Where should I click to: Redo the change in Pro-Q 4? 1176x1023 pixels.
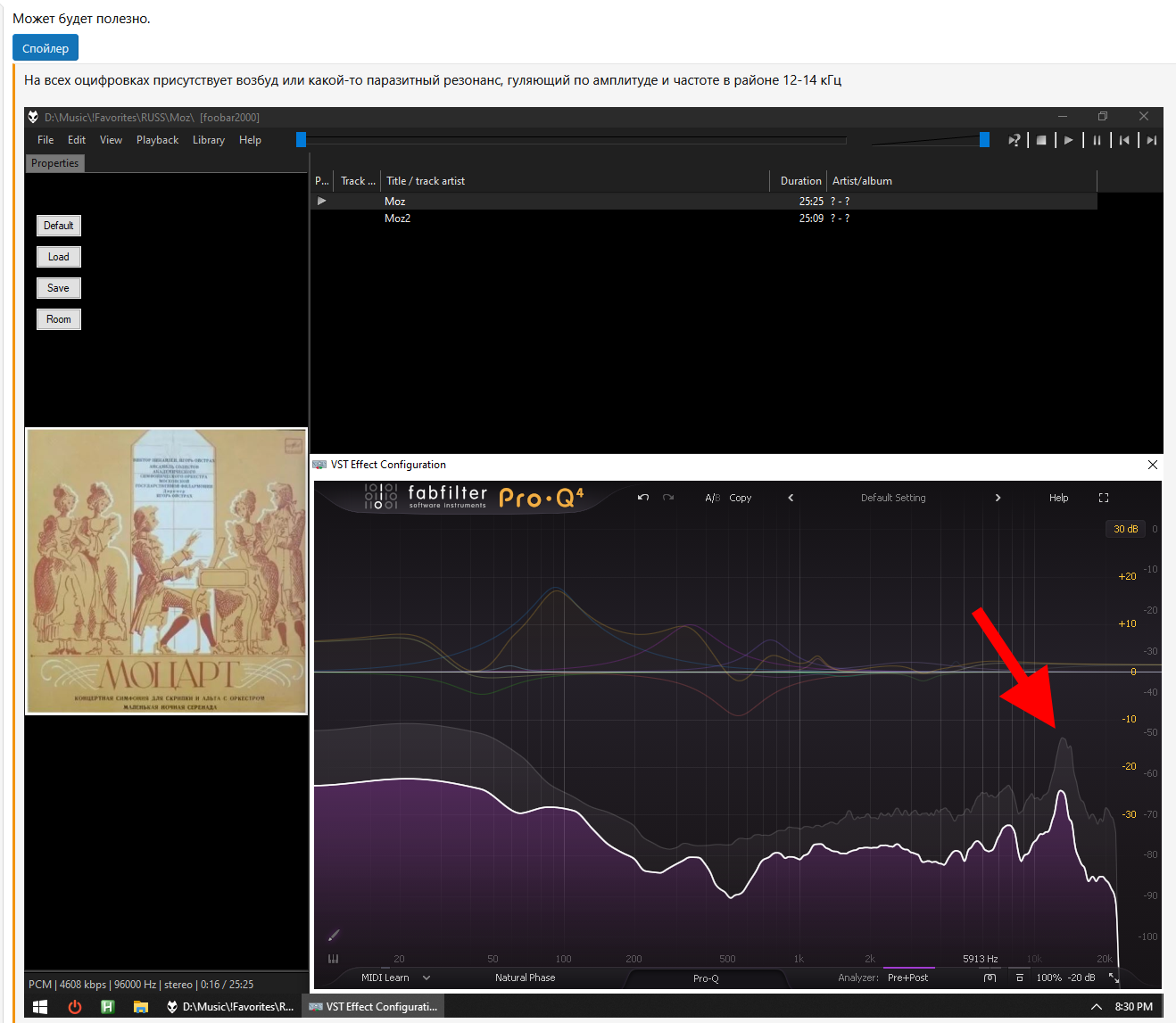[668, 498]
